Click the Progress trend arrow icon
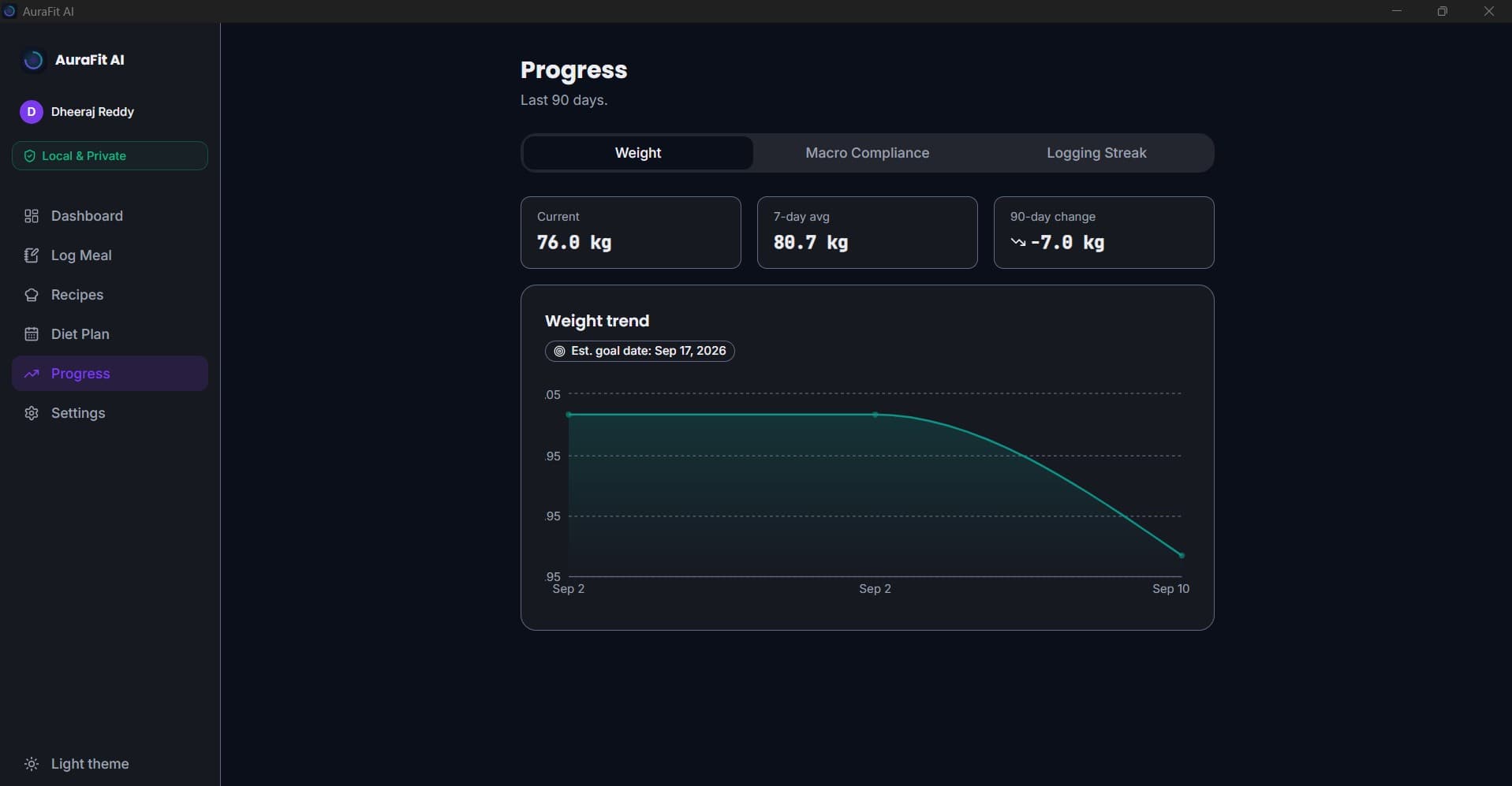The height and width of the screenshot is (786, 1512). [x=32, y=374]
